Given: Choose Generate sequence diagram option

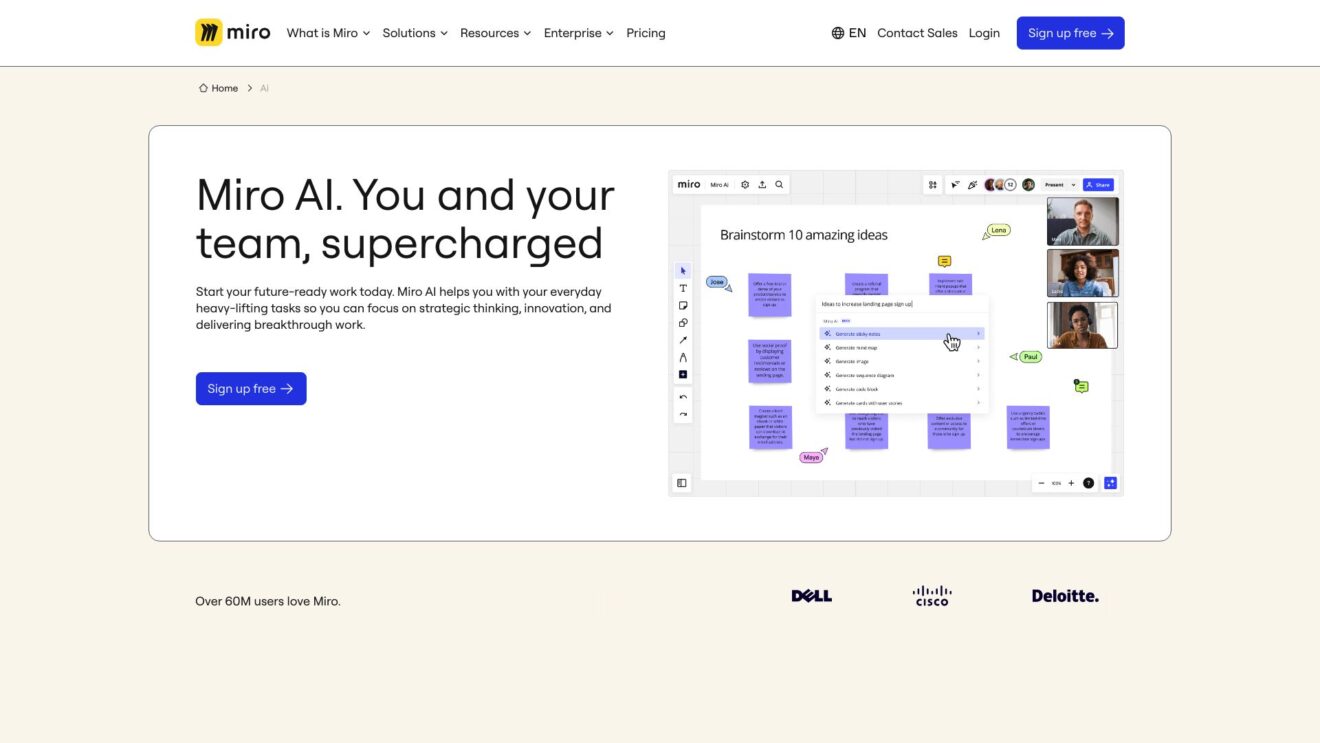Looking at the screenshot, I should click(901, 375).
